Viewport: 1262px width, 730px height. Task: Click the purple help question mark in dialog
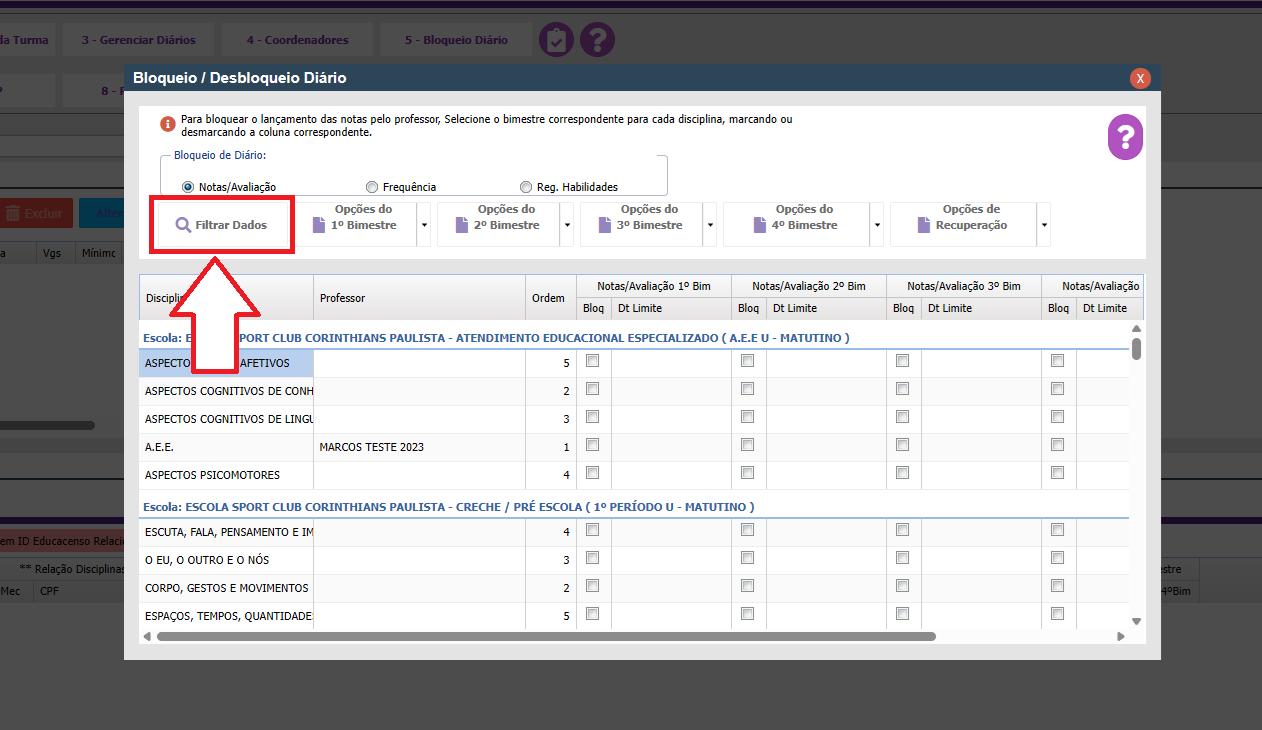click(x=1125, y=137)
